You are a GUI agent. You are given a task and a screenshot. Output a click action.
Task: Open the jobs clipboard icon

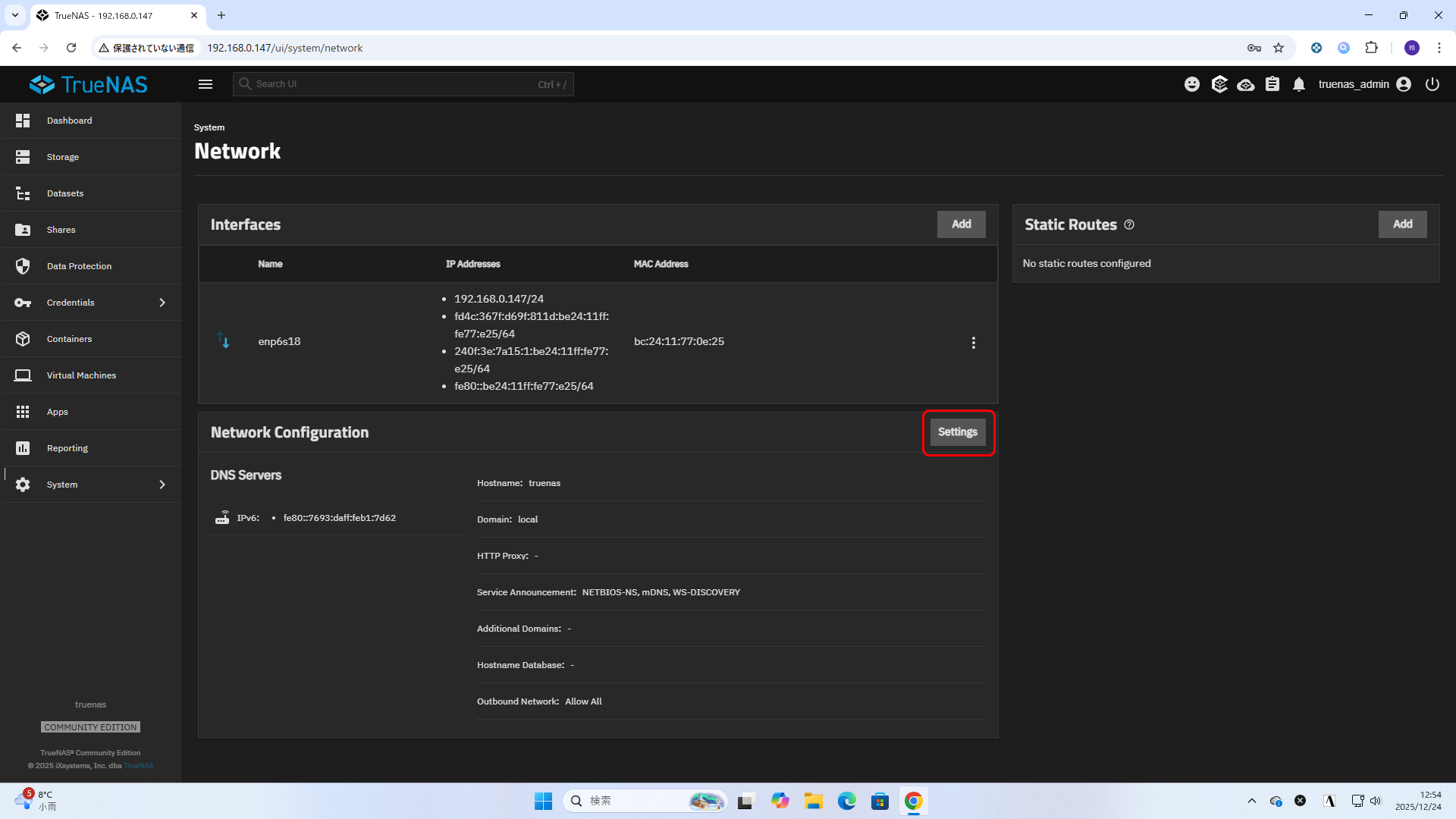(1272, 84)
